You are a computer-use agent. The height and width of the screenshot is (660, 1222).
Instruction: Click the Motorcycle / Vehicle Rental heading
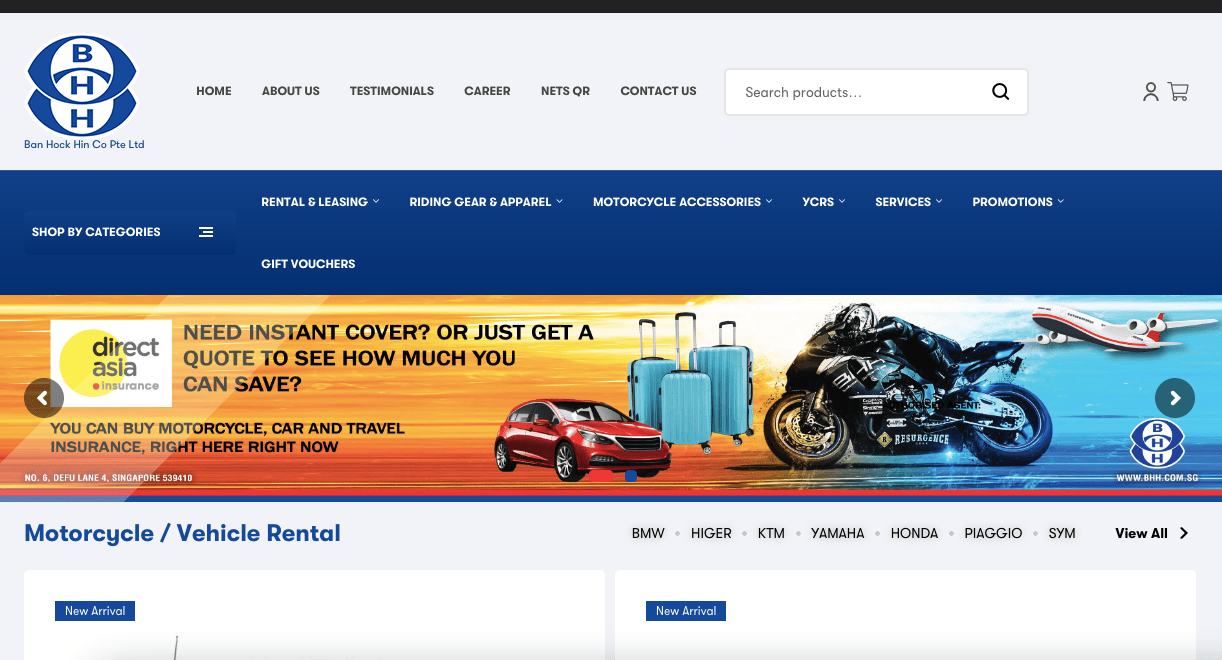182,533
